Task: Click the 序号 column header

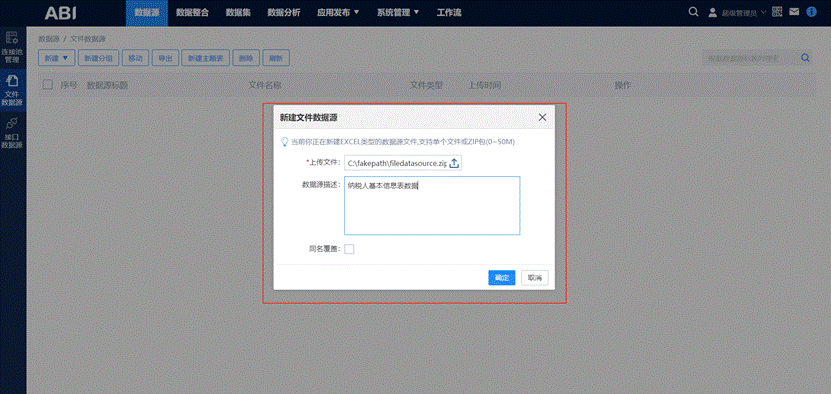Action: tap(69, 85)
